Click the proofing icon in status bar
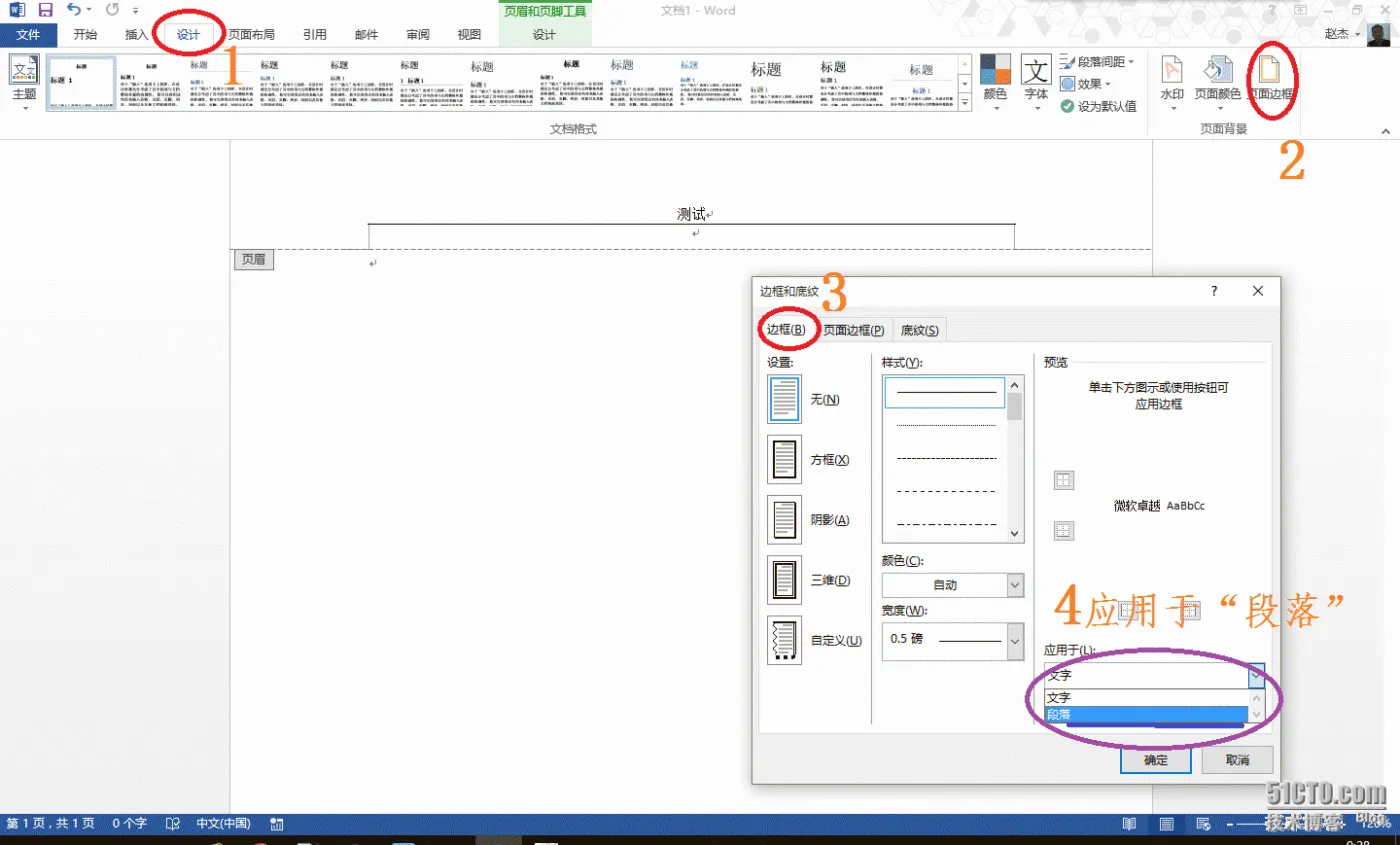This screenshot has width=1400, height=845. [173, 824]
